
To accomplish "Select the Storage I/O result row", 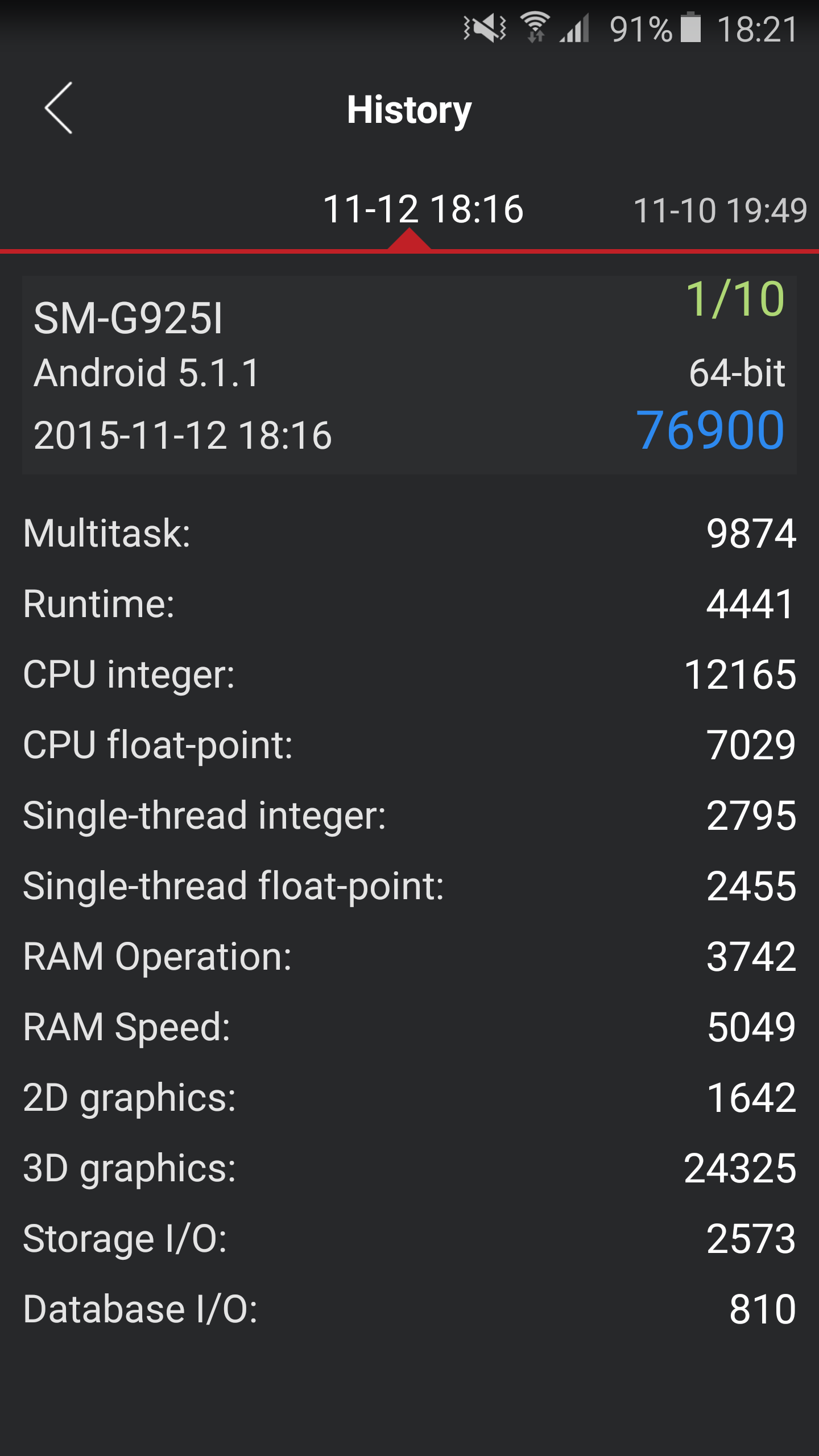I will 409,1239.
